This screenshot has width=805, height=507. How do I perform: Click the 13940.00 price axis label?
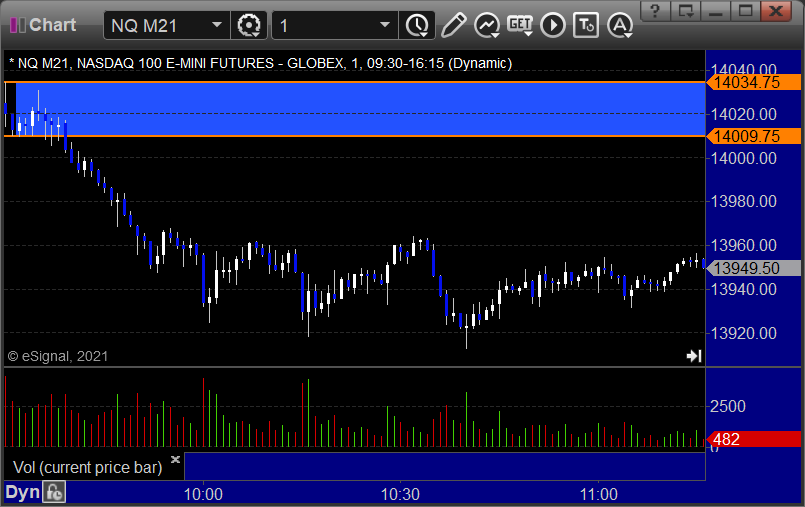coord(743,289)
